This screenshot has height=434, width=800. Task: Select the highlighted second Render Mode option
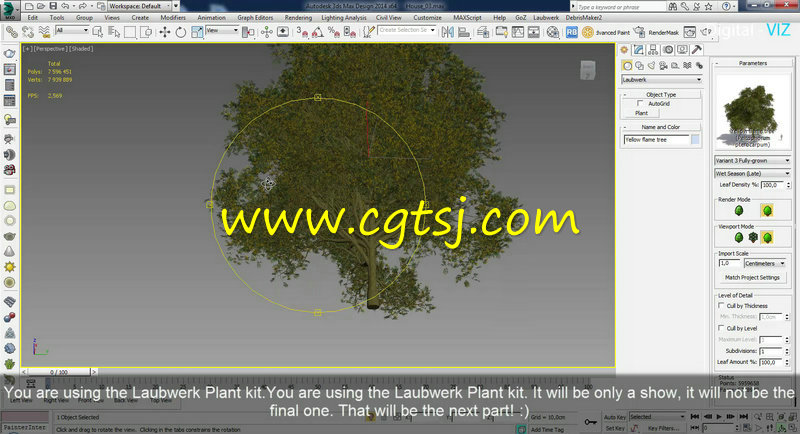767,211
